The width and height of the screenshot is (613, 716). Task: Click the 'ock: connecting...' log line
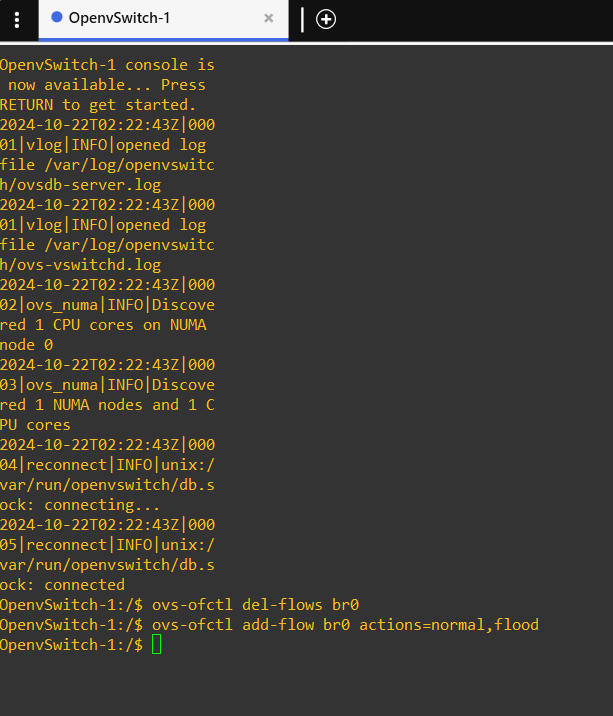click(x=80, y=505)
